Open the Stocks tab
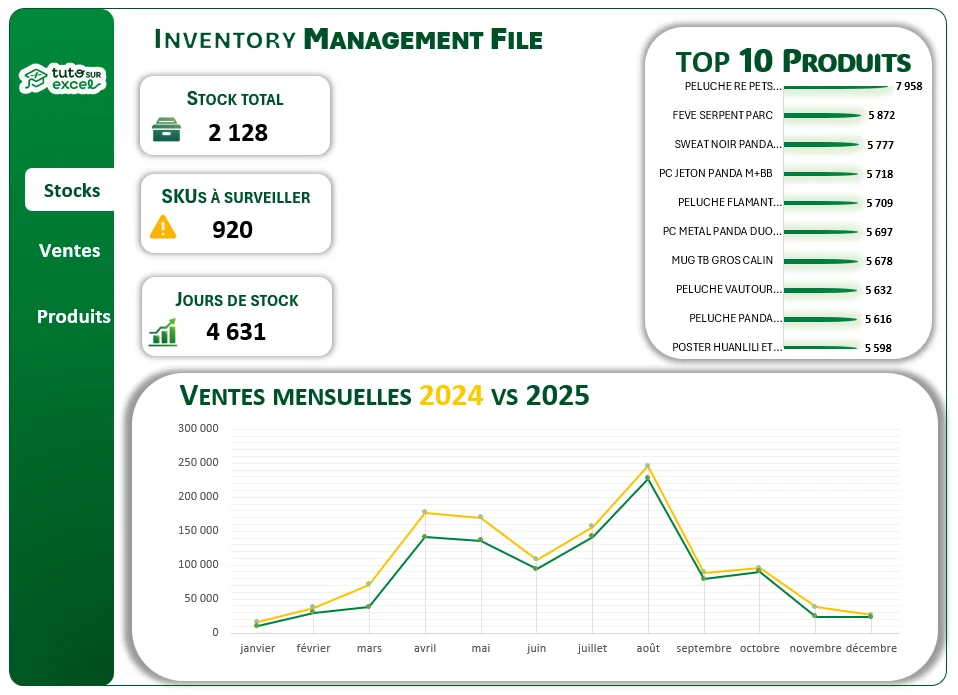 coord(71,190)
